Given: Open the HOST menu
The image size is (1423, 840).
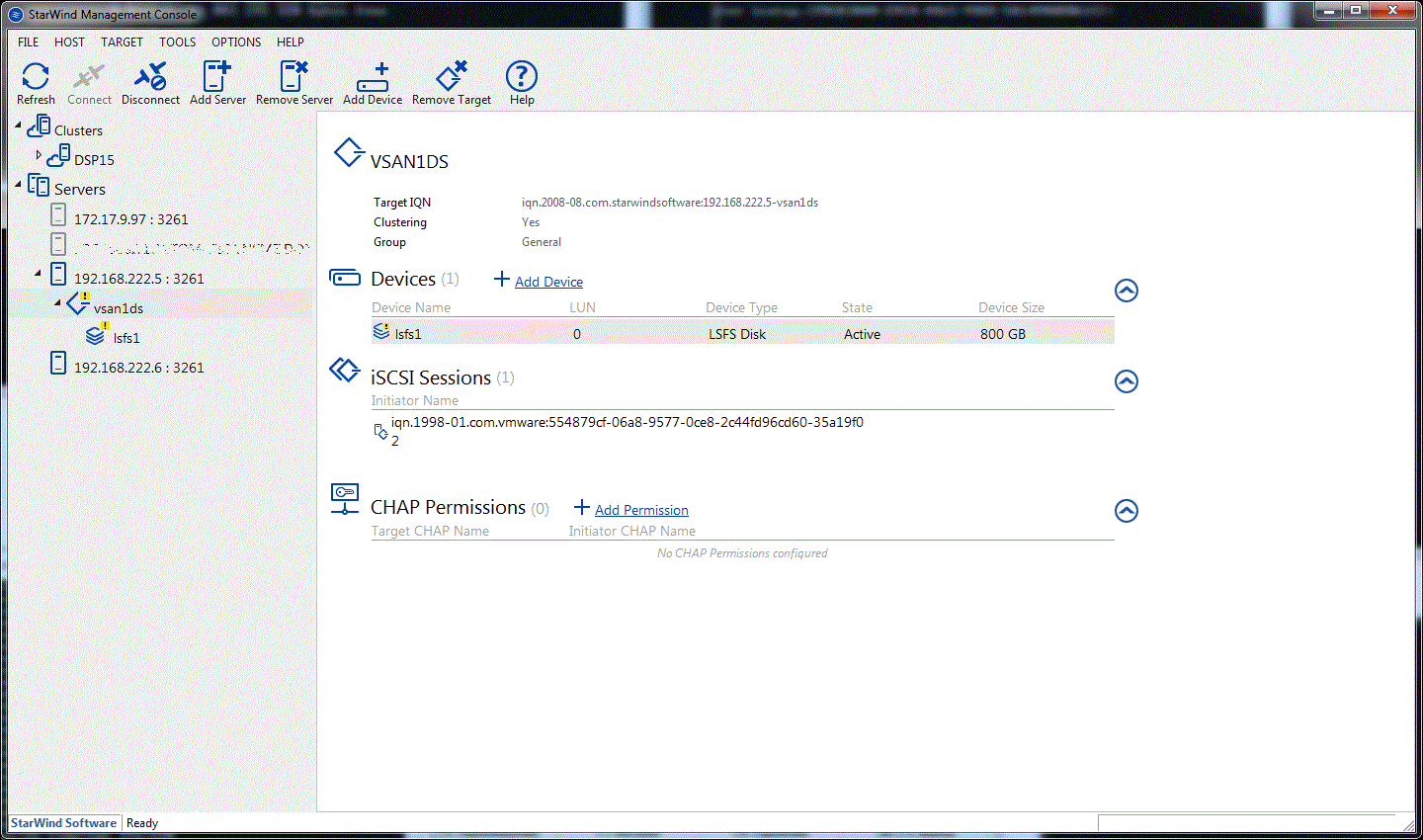Looking at the screenshot, I should (x=69, y=42).
